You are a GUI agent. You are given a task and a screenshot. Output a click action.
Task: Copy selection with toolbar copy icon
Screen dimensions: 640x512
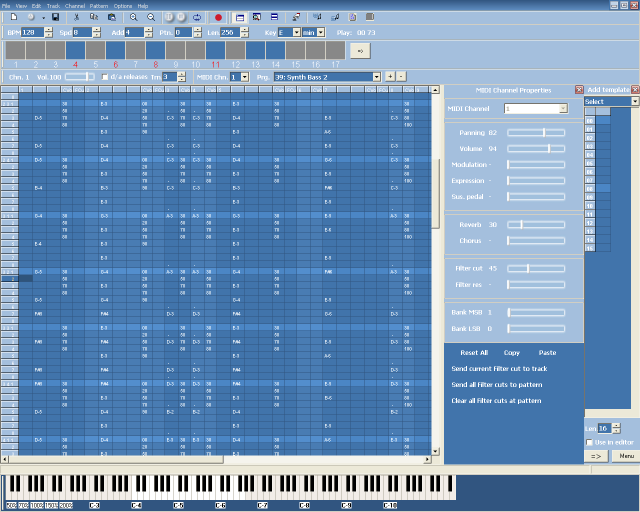tap(93, 17)
